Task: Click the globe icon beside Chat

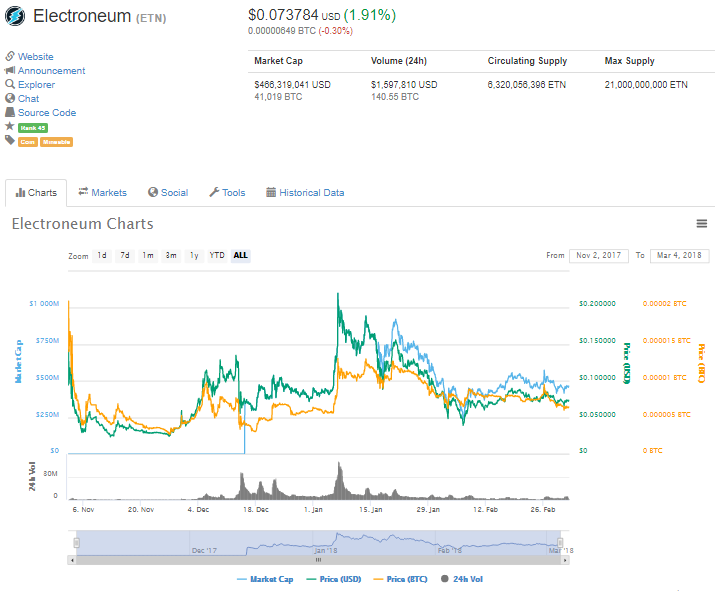Action: point(10,98)
